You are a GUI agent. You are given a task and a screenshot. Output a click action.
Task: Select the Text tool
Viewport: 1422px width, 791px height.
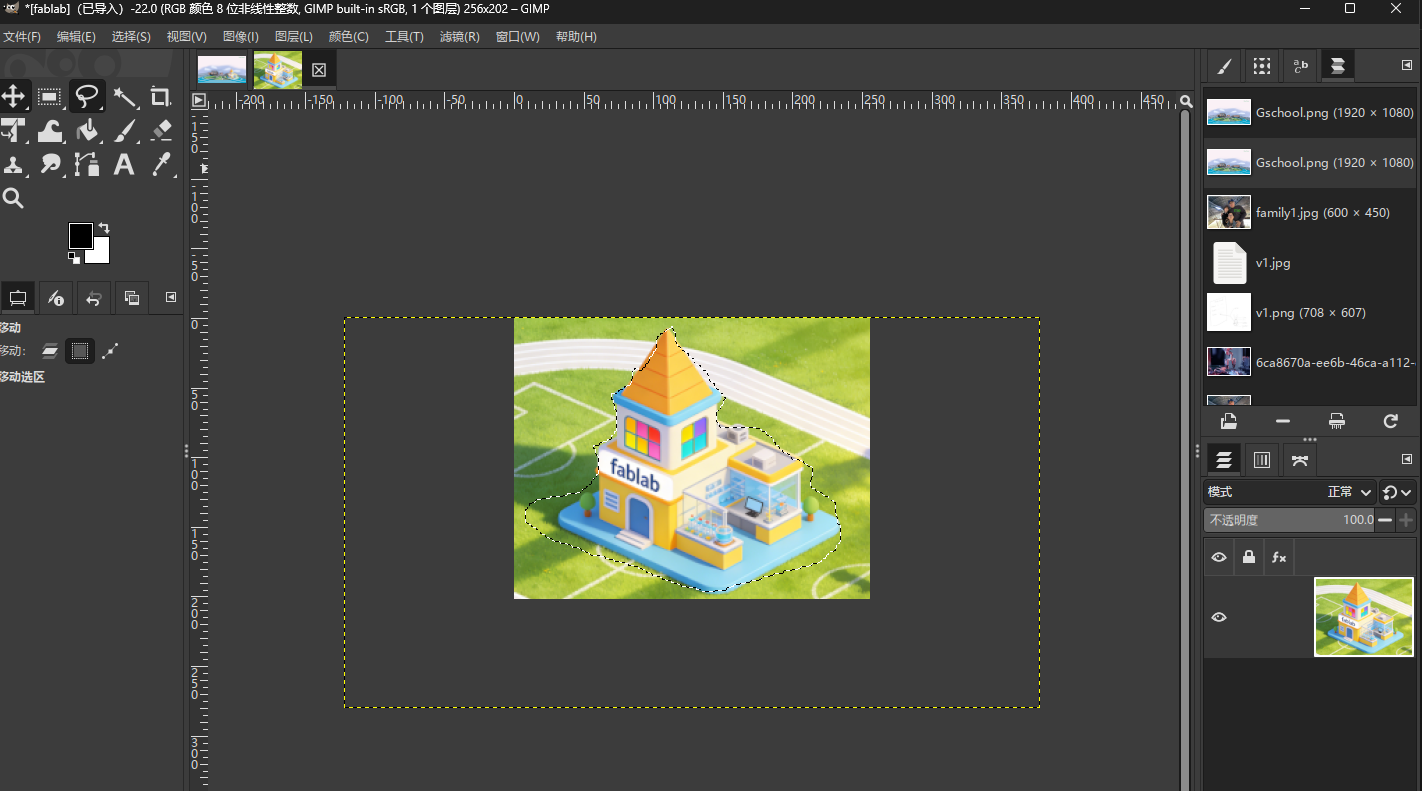pyautogui.click(x=124, y=164)
